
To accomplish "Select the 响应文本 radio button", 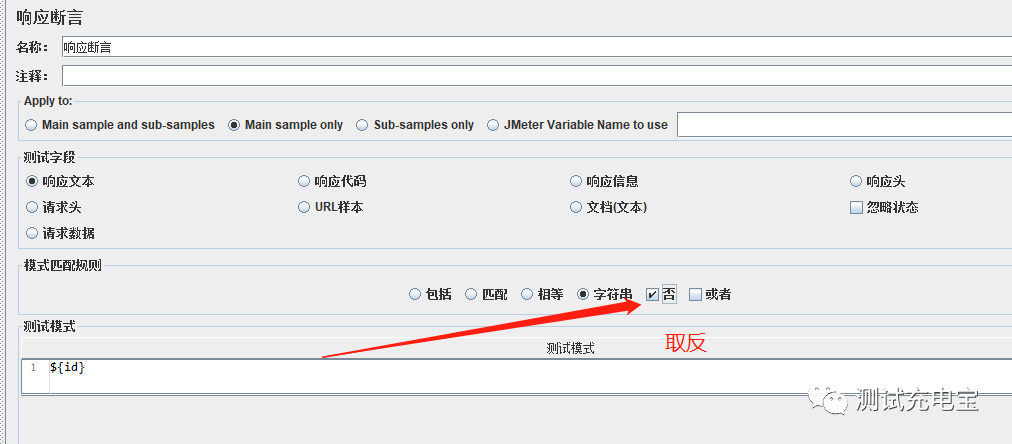I will [x=31, y=181].
